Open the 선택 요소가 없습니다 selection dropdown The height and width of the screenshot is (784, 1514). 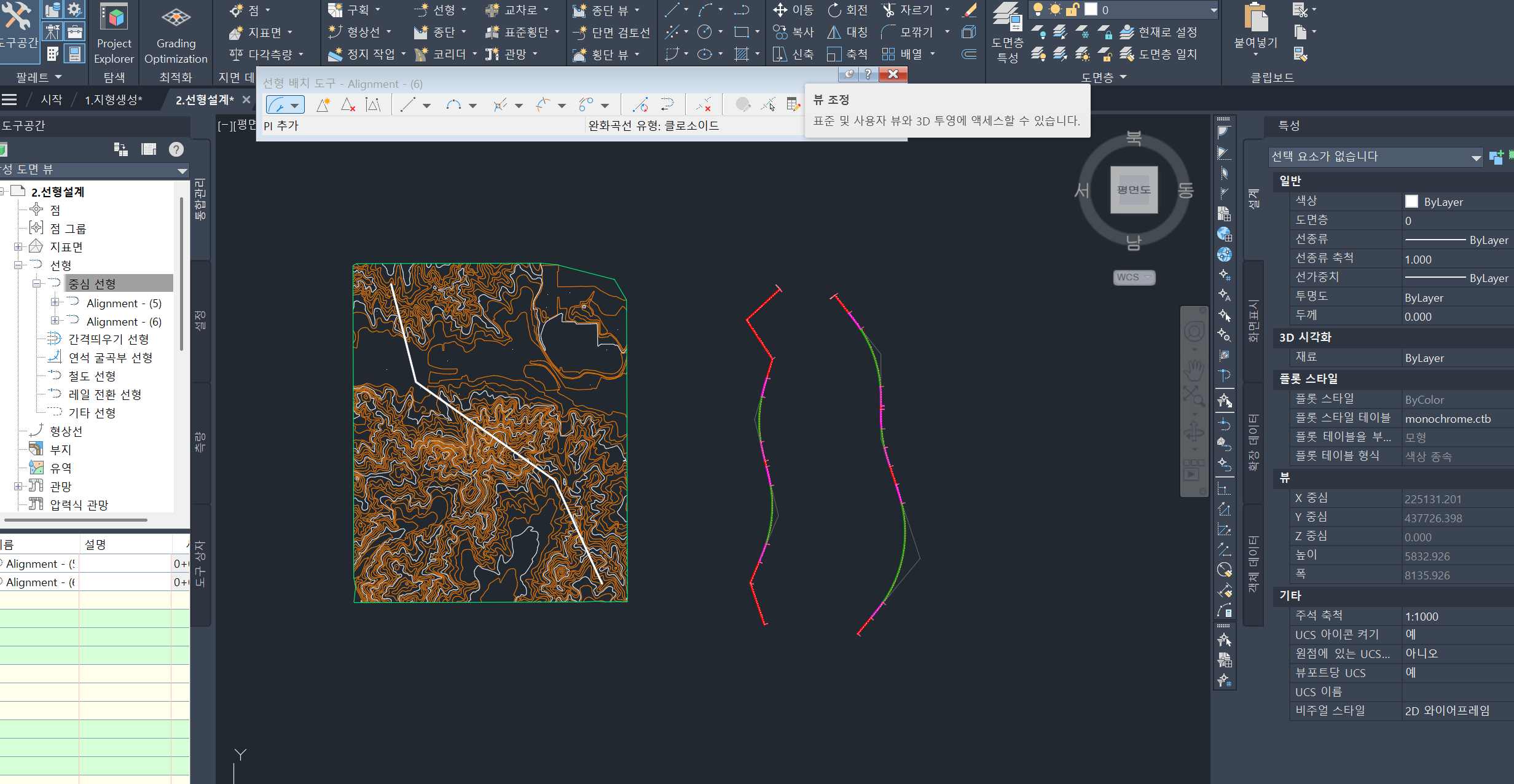point(1476,157)
